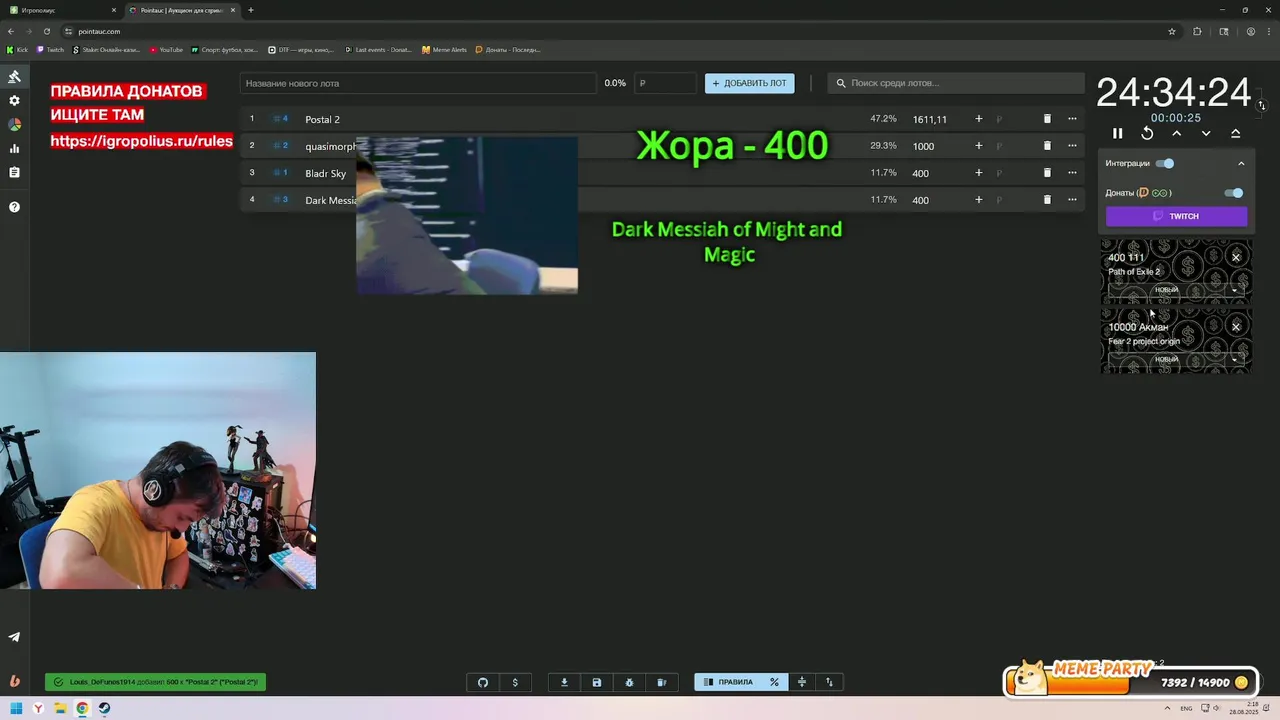Delete the Postal 2 lot
Screen dimensions: 1280x720
pos(1047,119)
